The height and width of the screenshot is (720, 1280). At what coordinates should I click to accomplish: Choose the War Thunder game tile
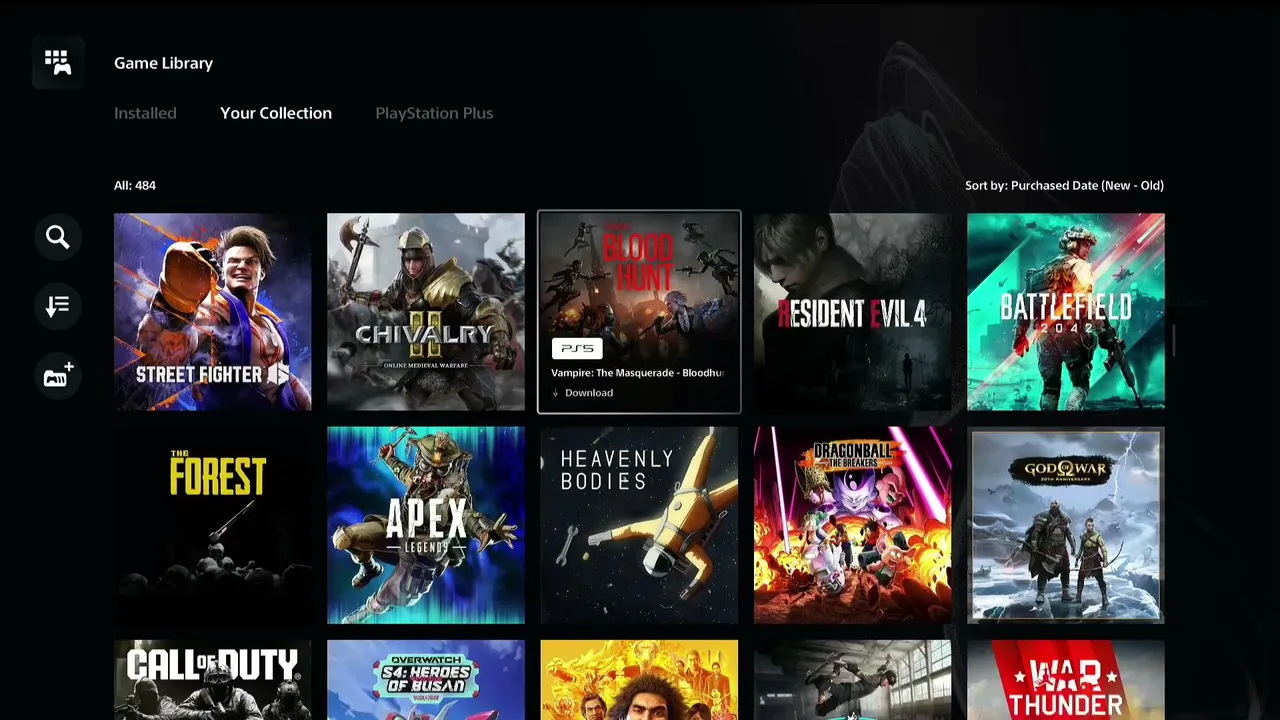click(1066, 680)
